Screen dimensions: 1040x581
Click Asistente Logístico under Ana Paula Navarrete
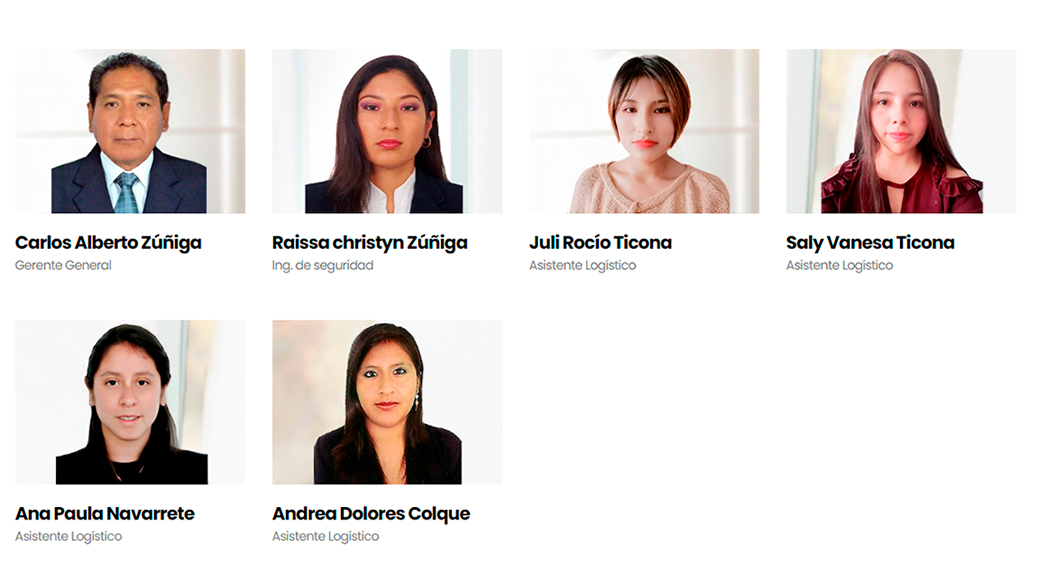tap(68, 537)
